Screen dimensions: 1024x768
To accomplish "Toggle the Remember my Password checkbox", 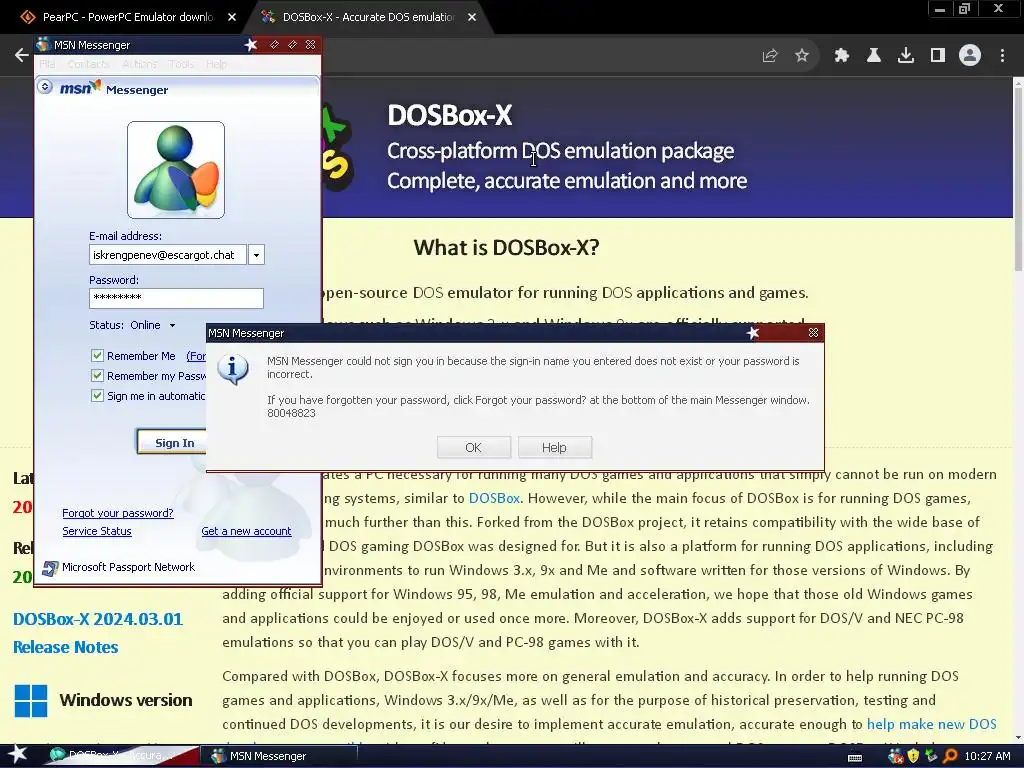I will 97,376.
